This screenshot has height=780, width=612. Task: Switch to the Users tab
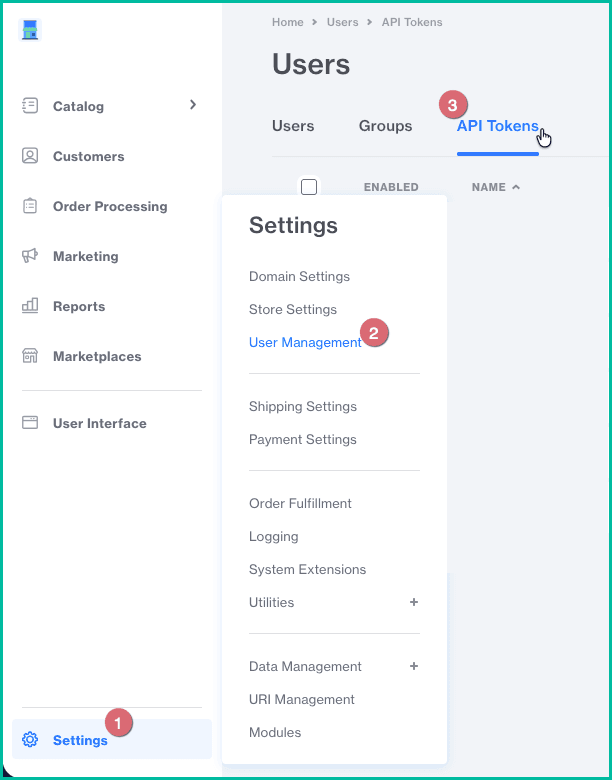(293, 126)
